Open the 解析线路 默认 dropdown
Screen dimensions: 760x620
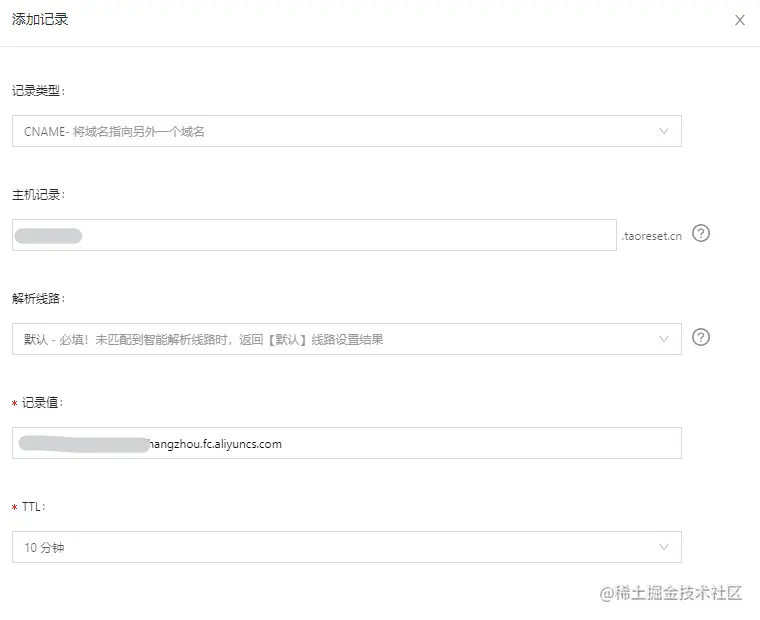tap(347, 339)
